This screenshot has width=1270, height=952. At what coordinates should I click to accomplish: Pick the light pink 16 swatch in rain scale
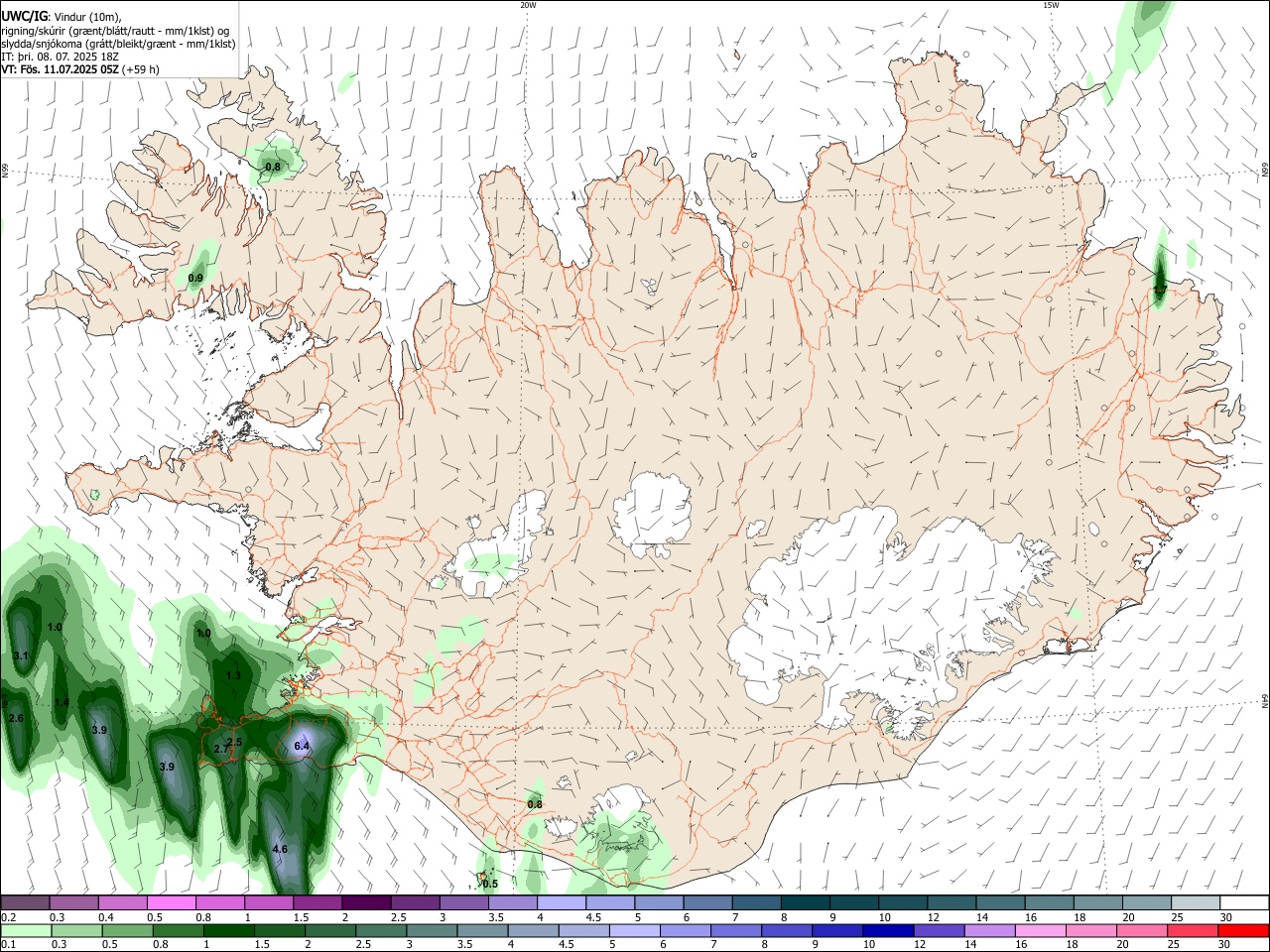(1040, 930)
